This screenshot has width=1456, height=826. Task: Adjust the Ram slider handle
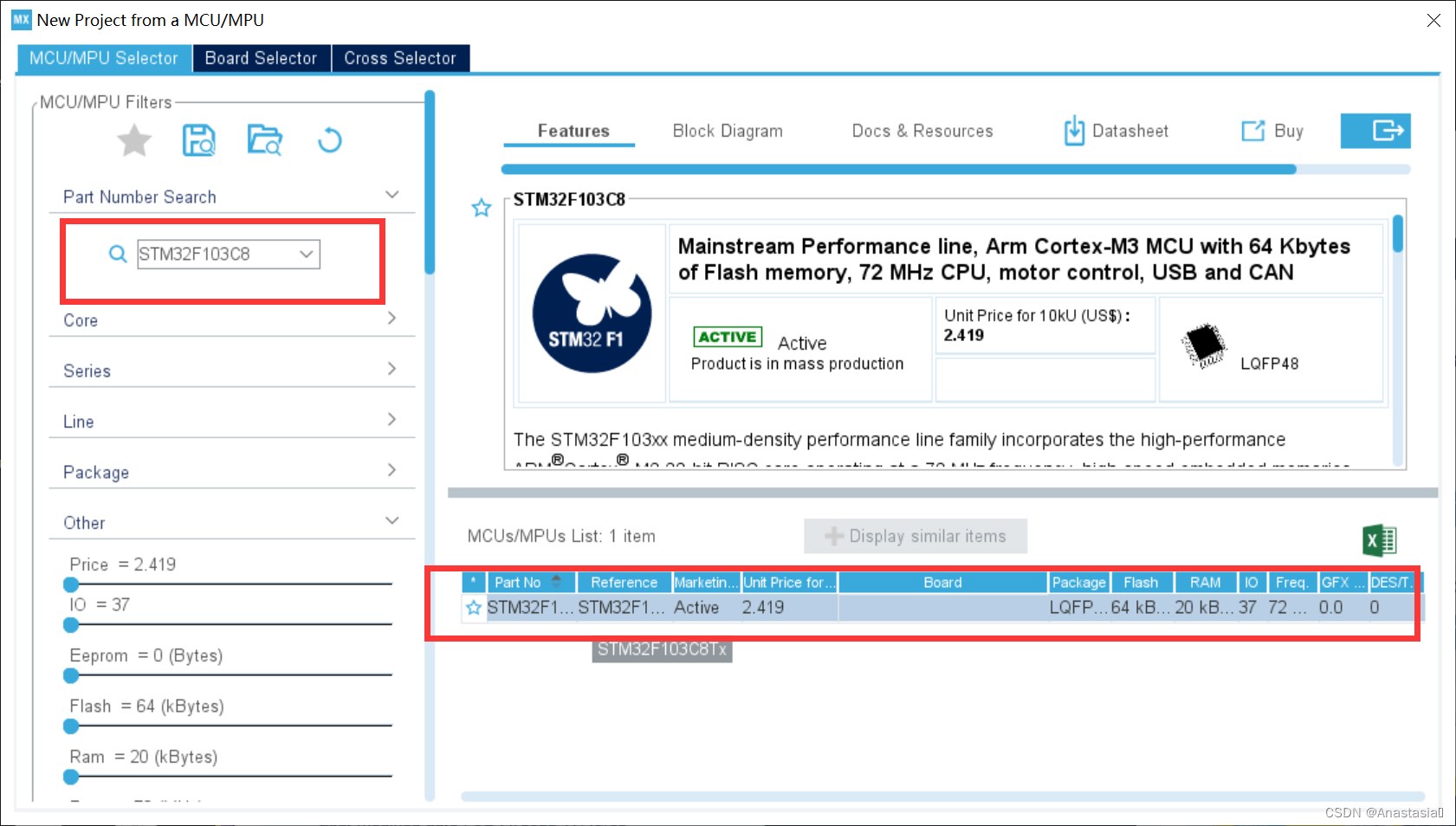tap(71, 777)
